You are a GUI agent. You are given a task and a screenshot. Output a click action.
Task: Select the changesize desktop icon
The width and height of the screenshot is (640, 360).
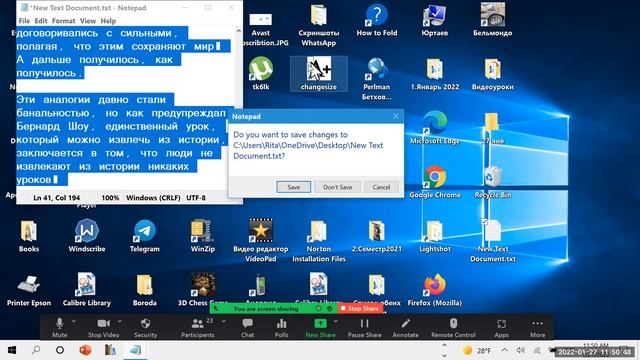click(318, 73)
